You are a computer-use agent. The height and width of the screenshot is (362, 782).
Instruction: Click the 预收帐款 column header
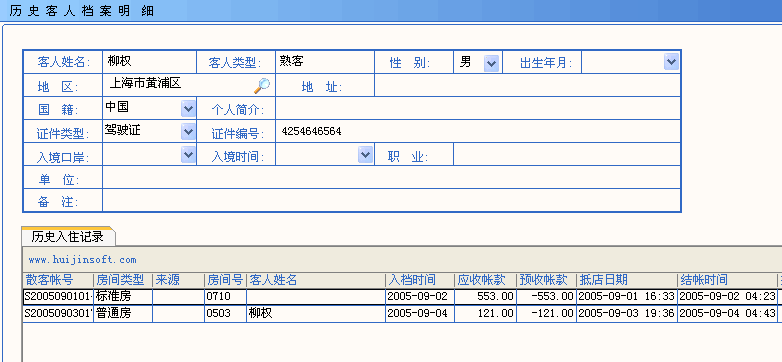click(x=546, y=280)
